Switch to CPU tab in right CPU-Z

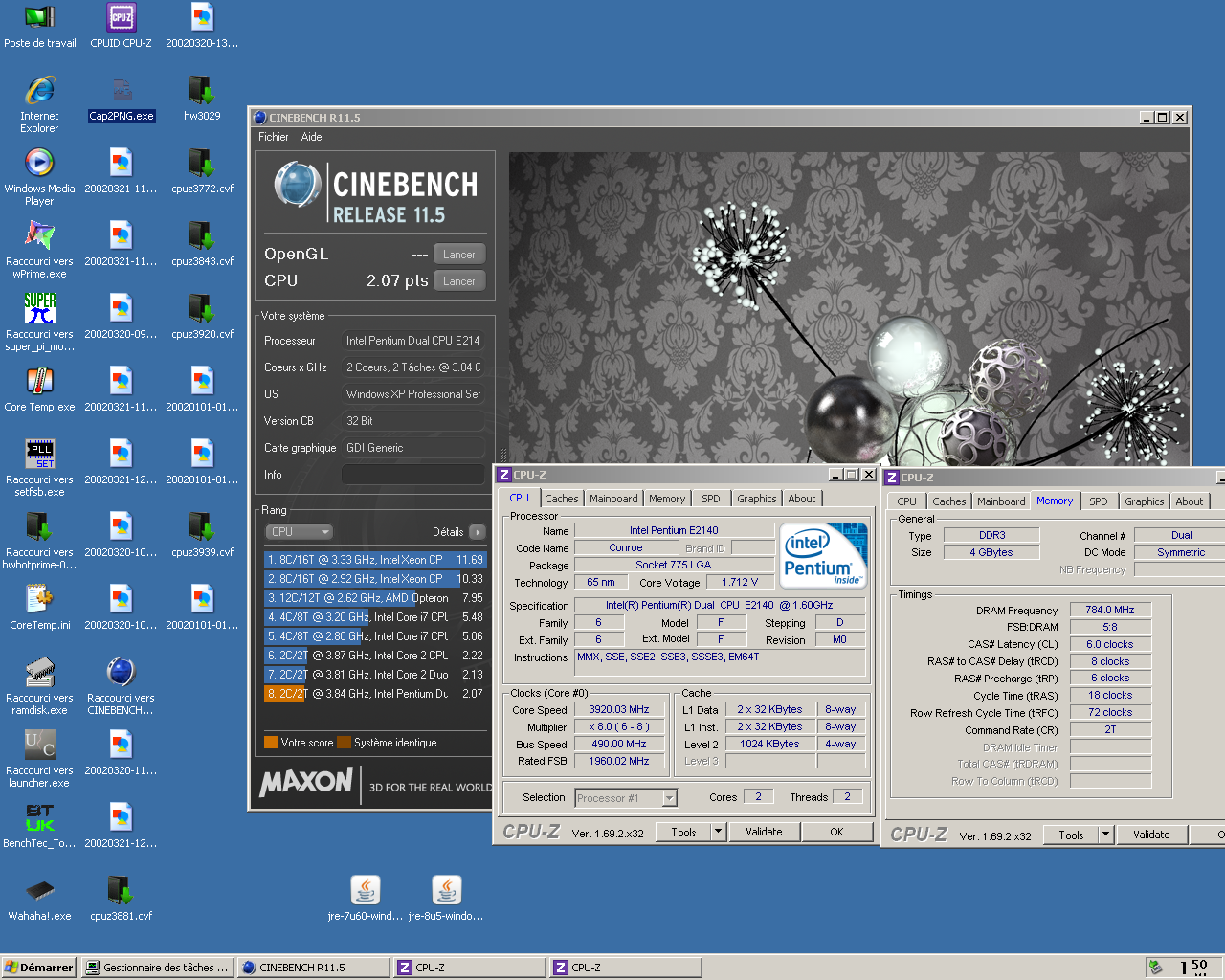pos(906,501)
